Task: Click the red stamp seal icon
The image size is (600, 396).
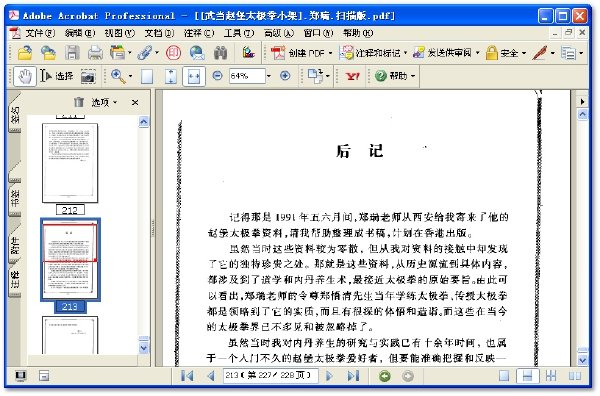Action: pos(173,52)
